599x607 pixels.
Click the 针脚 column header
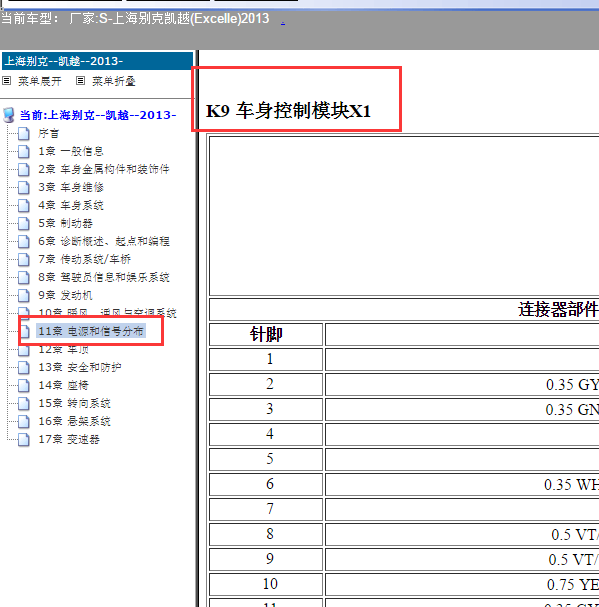tap(266, 334)
